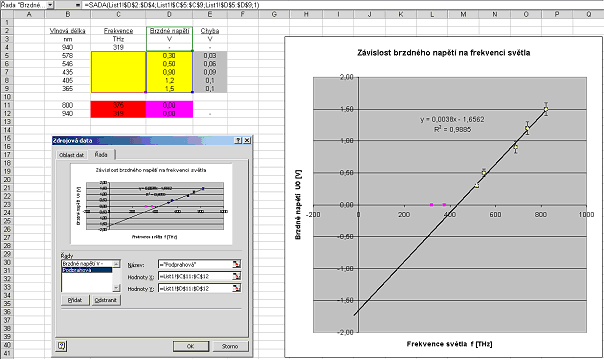Click the 'Frekvence' header cell

click(x=118, y=31)
